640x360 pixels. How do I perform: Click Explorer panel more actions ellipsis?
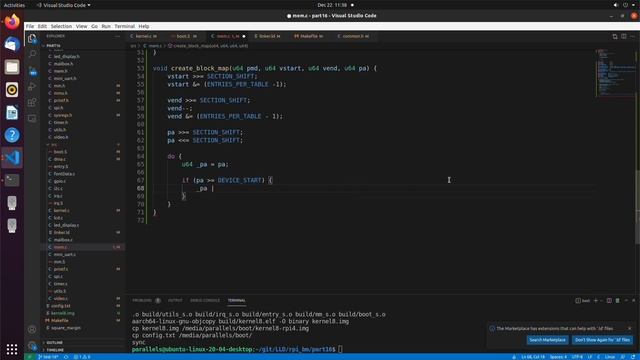click(x=118, y=36)
